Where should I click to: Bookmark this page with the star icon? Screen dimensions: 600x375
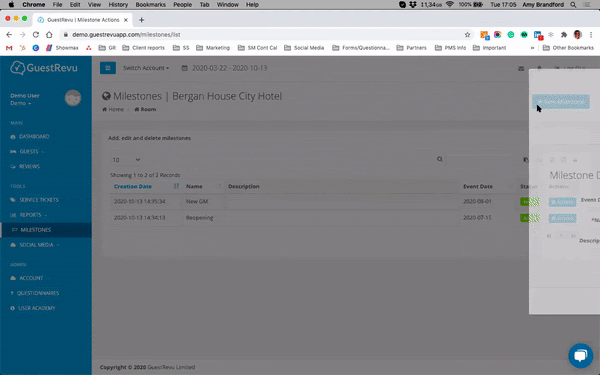(467, 34)
